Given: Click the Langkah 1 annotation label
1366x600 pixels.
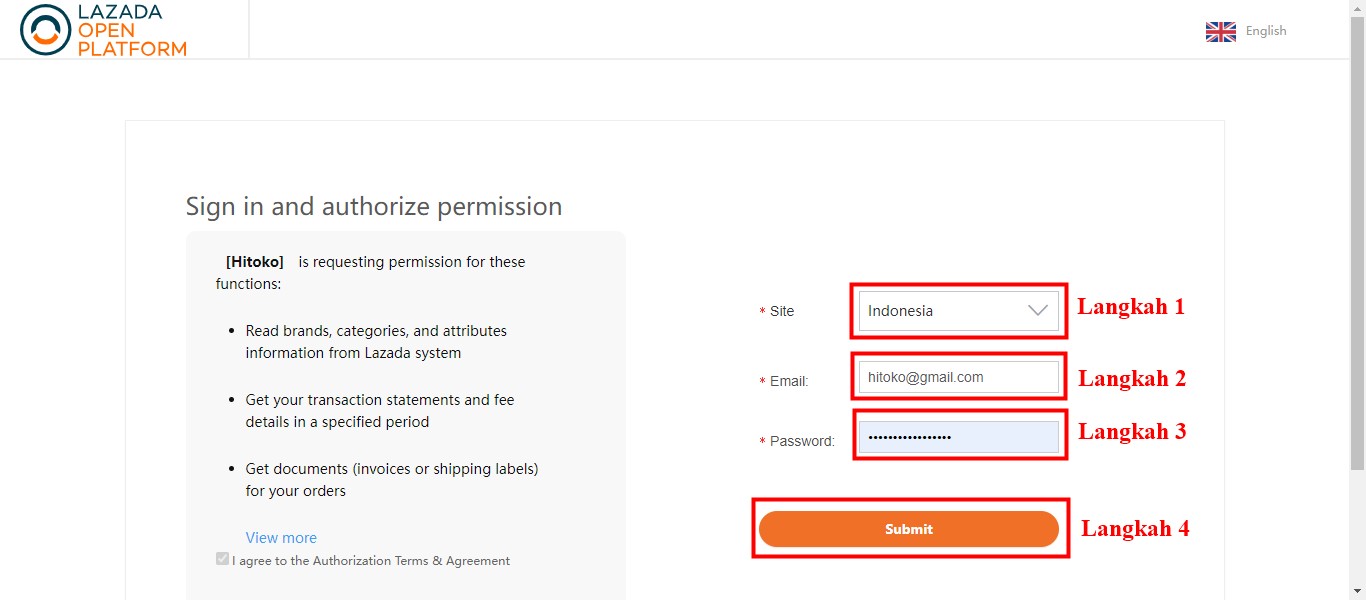Looking at the screenshot, I should [1130, 307].
